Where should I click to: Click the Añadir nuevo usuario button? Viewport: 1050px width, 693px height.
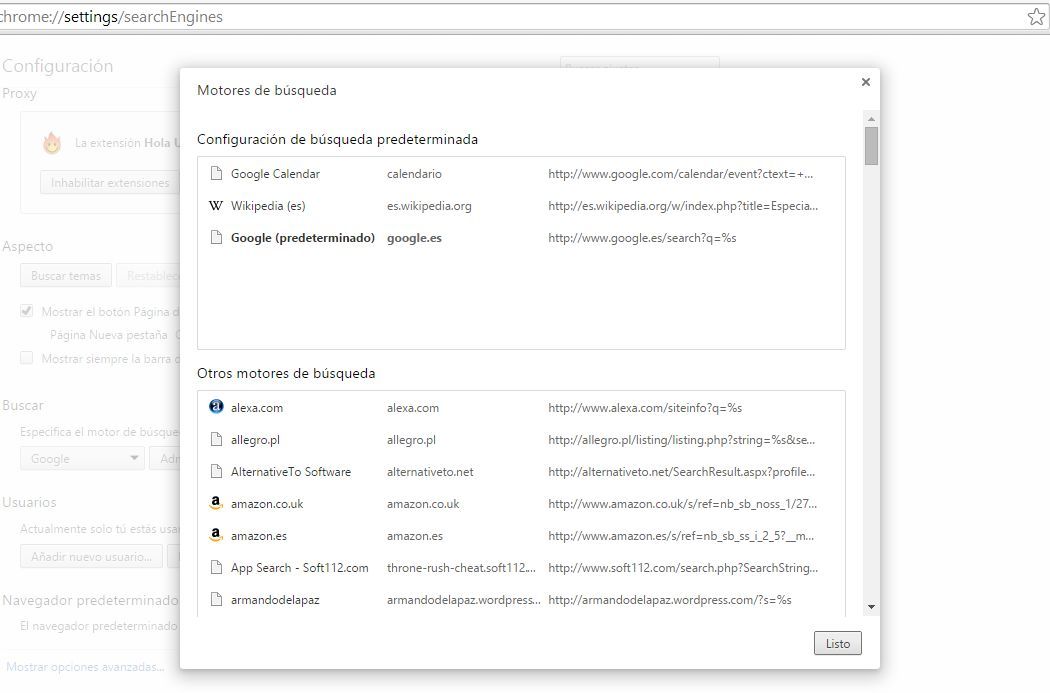coord(91,556)
